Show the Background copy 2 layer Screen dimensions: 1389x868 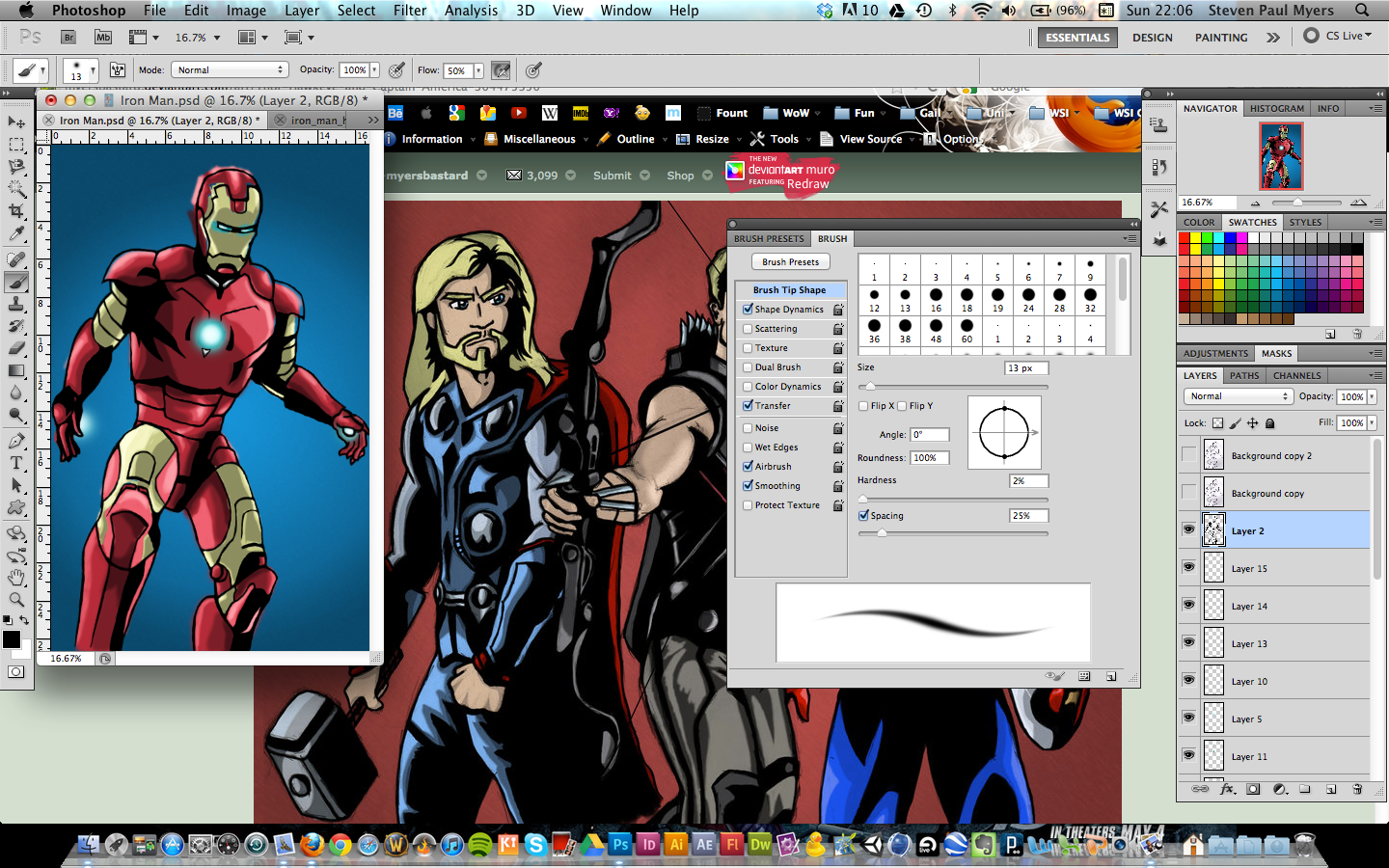pos(1188,454)
